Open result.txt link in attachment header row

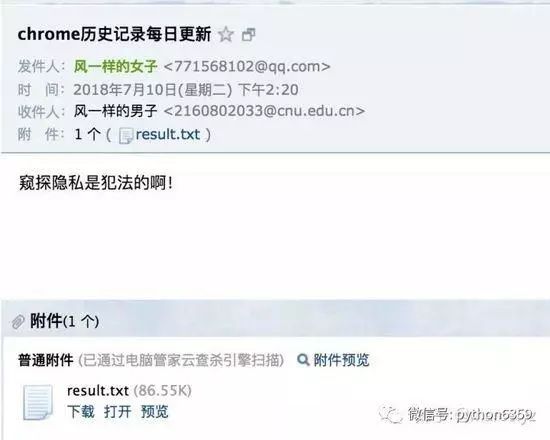(x=168, y=134)
